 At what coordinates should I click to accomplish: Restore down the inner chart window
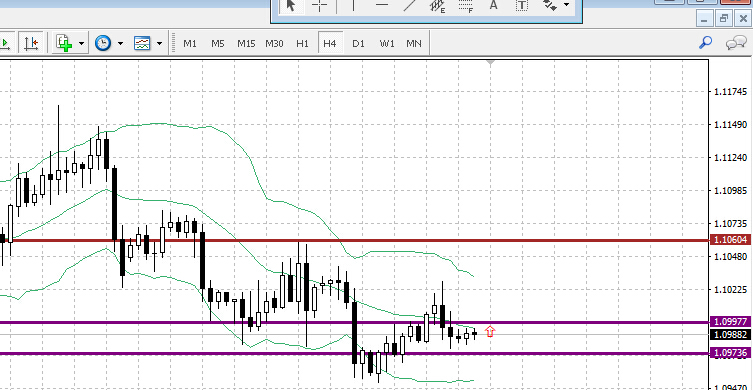(724, 19)
